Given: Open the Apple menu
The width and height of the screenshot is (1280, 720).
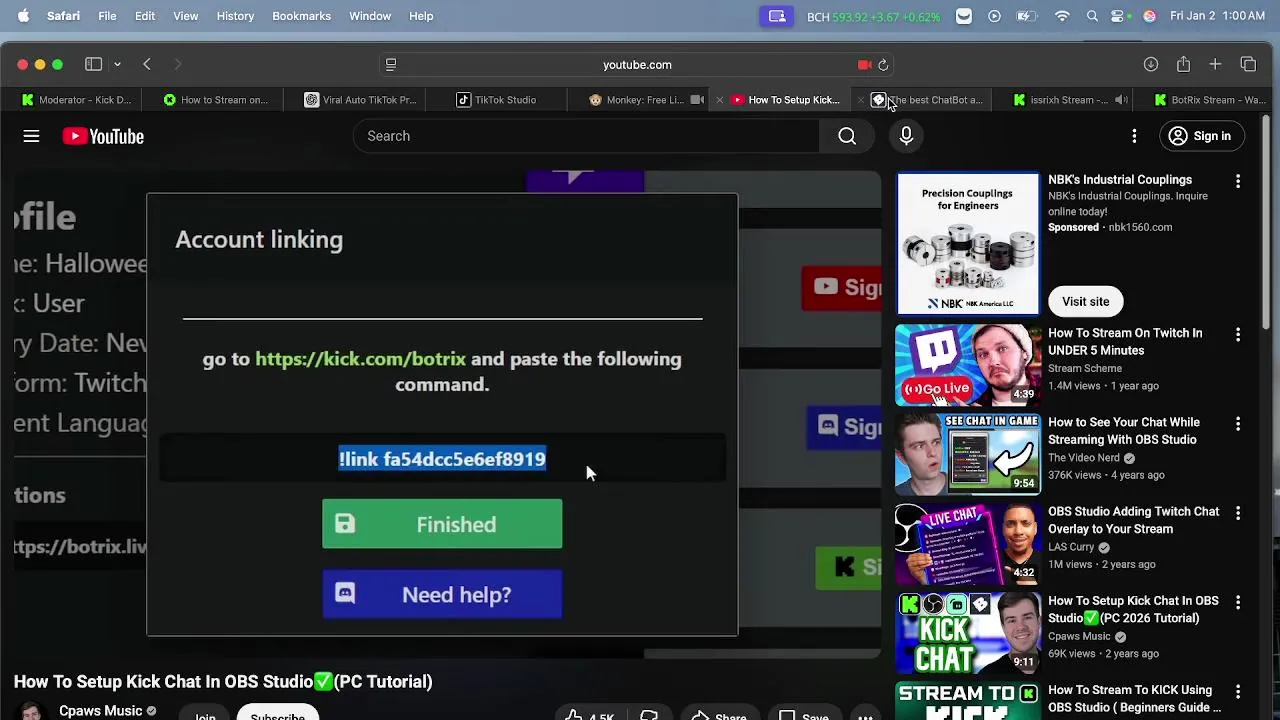Looking at the screenshot, I should click(x=23, y=16).
